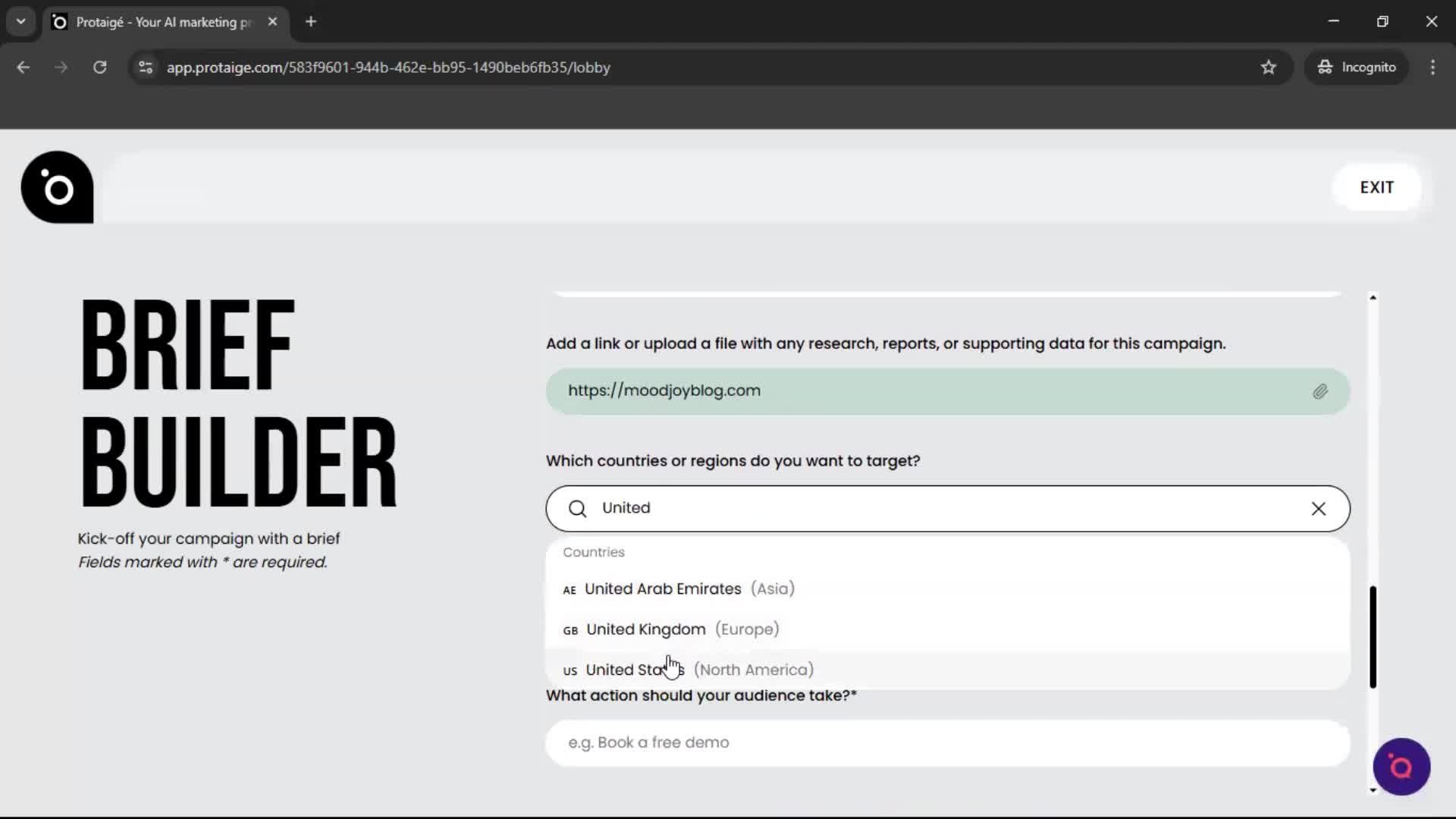The image size is (1456, 819).
Task: Bookmark the page with the star icon
Action: [x=1269, y=67]
